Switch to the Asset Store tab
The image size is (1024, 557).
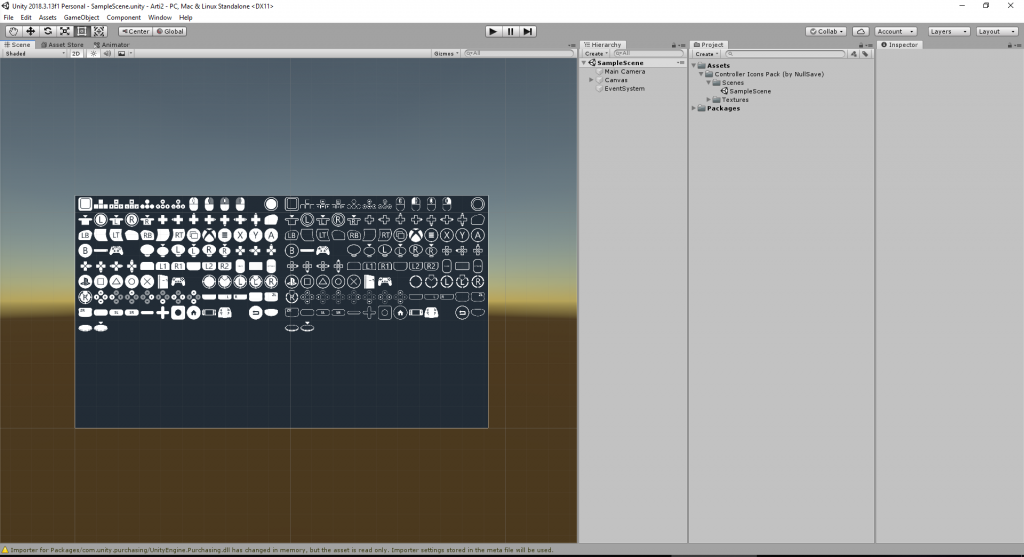coord(62,45)
